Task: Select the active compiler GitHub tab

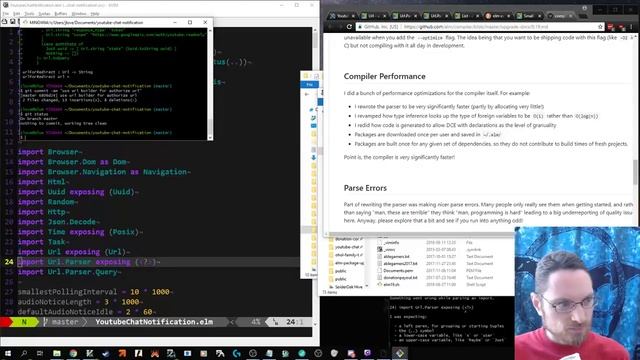Action: pyautogui.click(x=560, y=16)
